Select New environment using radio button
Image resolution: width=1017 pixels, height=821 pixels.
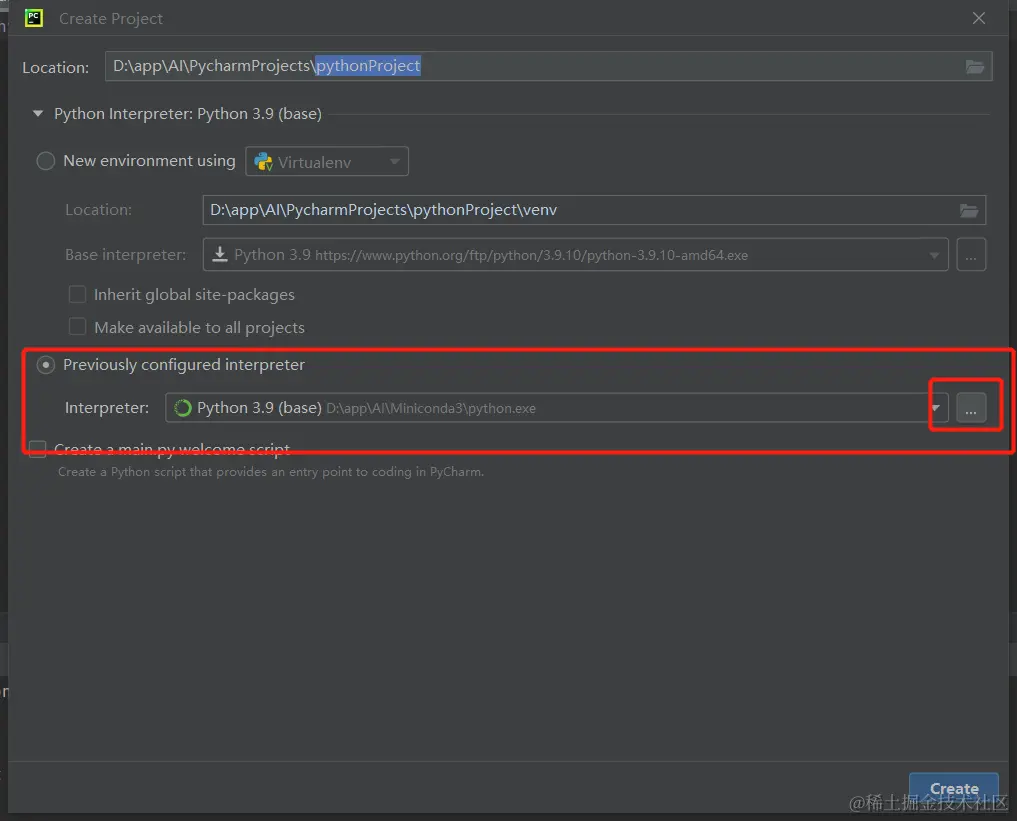[45, 161]
